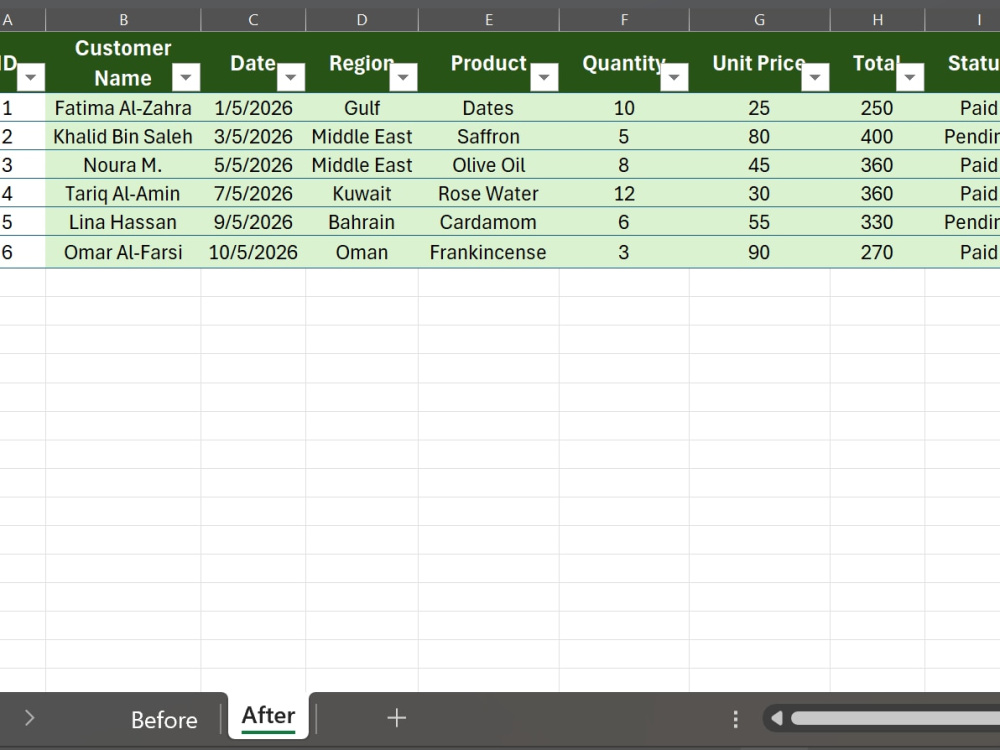Open the Unit Price filter dropdown

[x=815, y=77]
